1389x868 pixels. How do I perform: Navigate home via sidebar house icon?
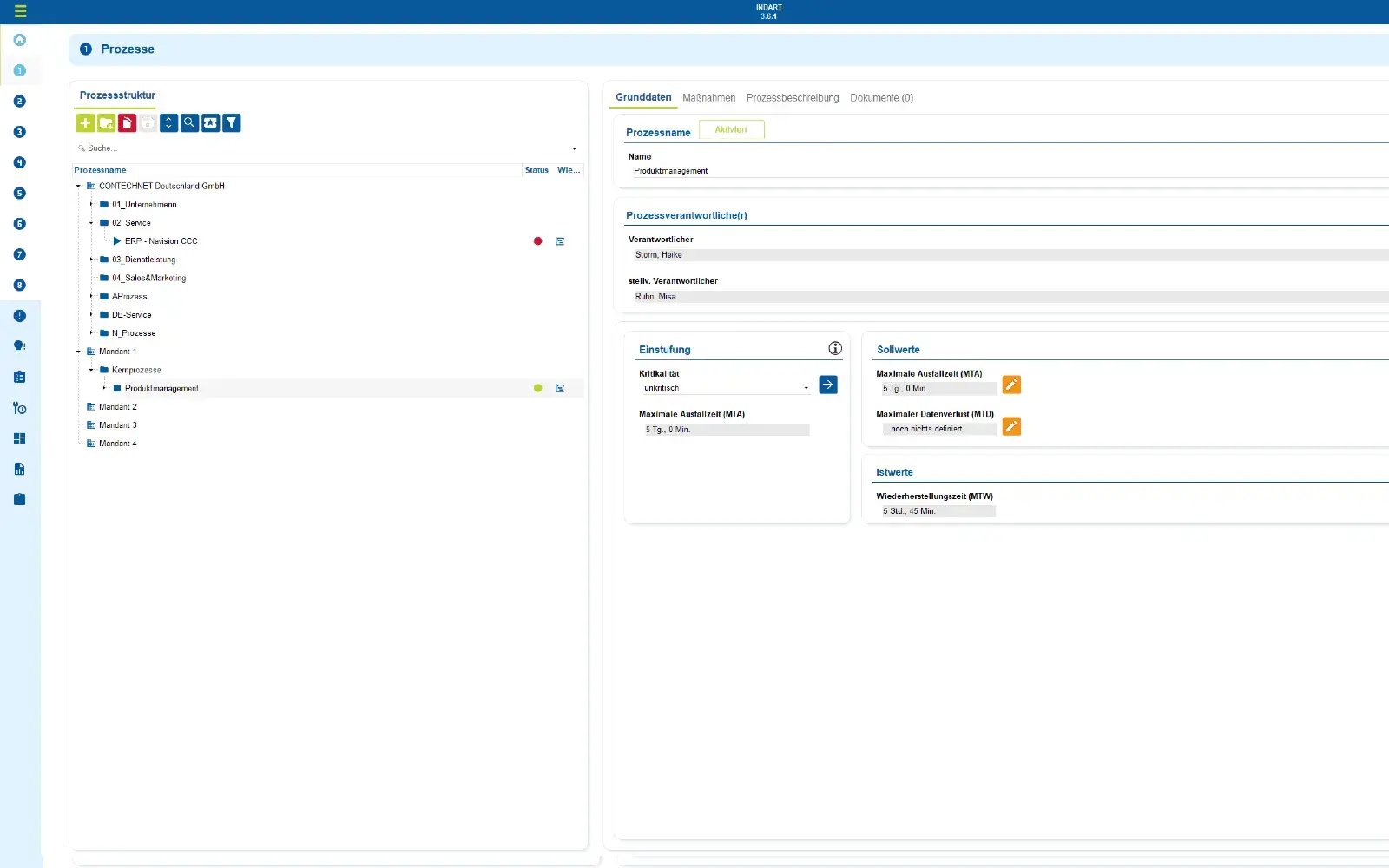[19, 39]
